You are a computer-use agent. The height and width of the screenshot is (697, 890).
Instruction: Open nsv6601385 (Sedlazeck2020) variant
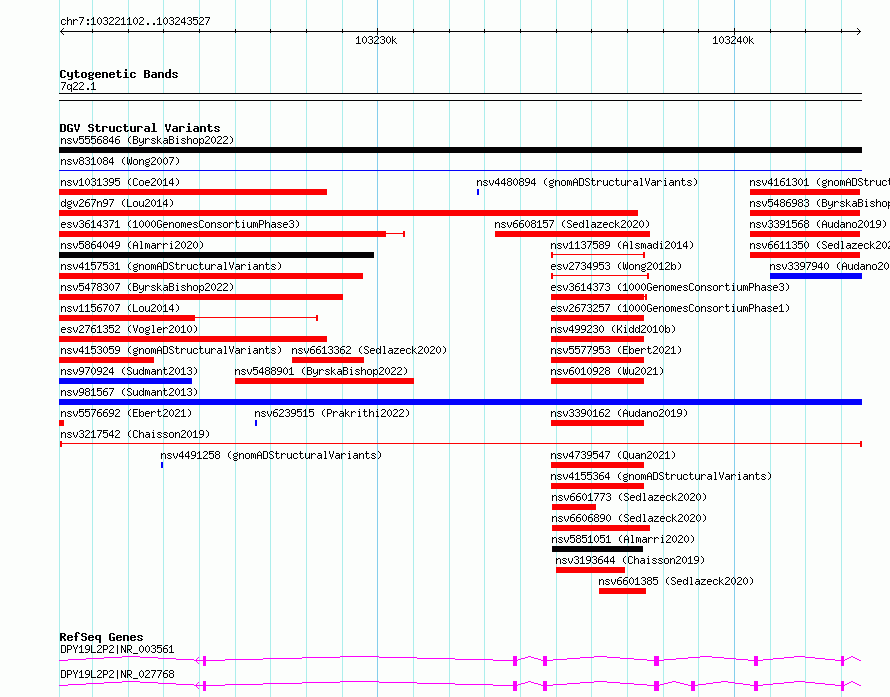click(676, 581)
